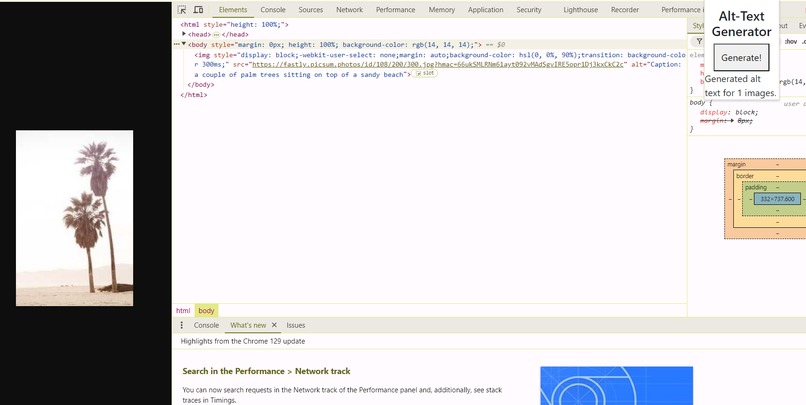Viewport: 806px width, 405px height.
Task: Click the Generate! button
Action: tap(741, 58)
